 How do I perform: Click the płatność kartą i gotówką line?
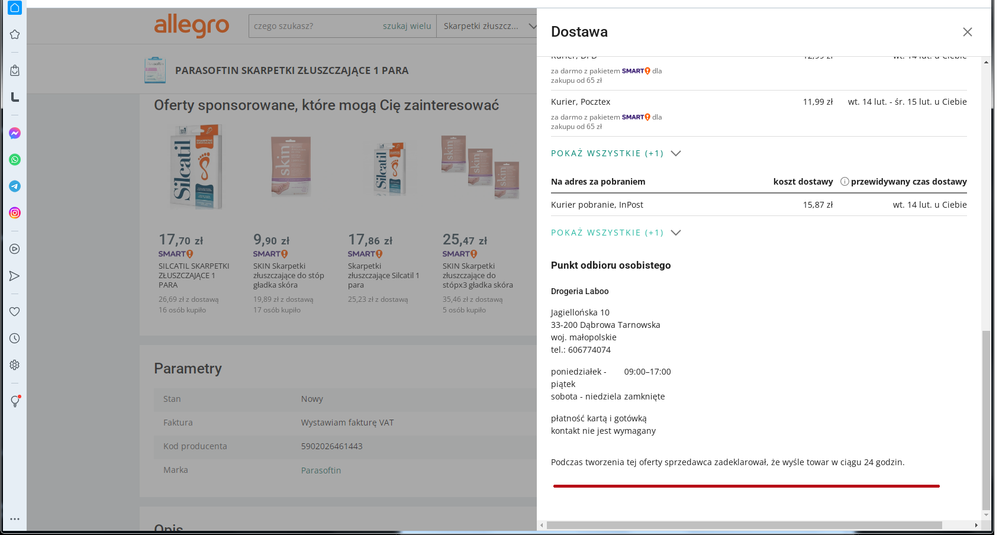pyautogui.click(x=599, y=418)
